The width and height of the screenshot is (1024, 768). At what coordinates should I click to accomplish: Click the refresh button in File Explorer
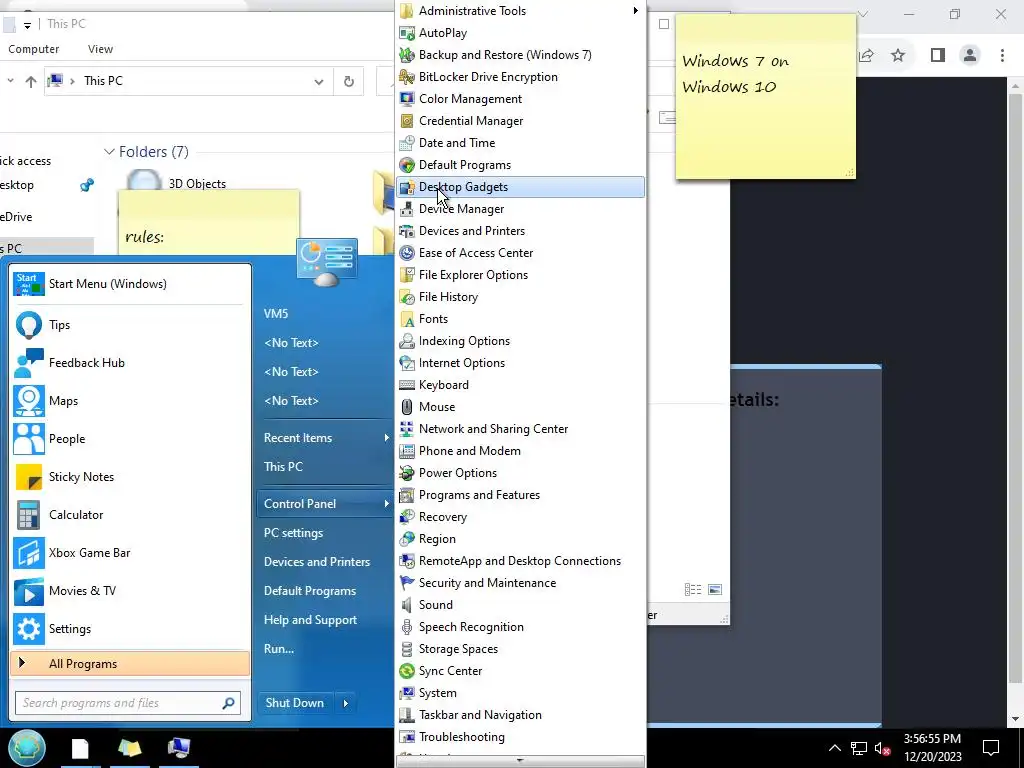349,82
